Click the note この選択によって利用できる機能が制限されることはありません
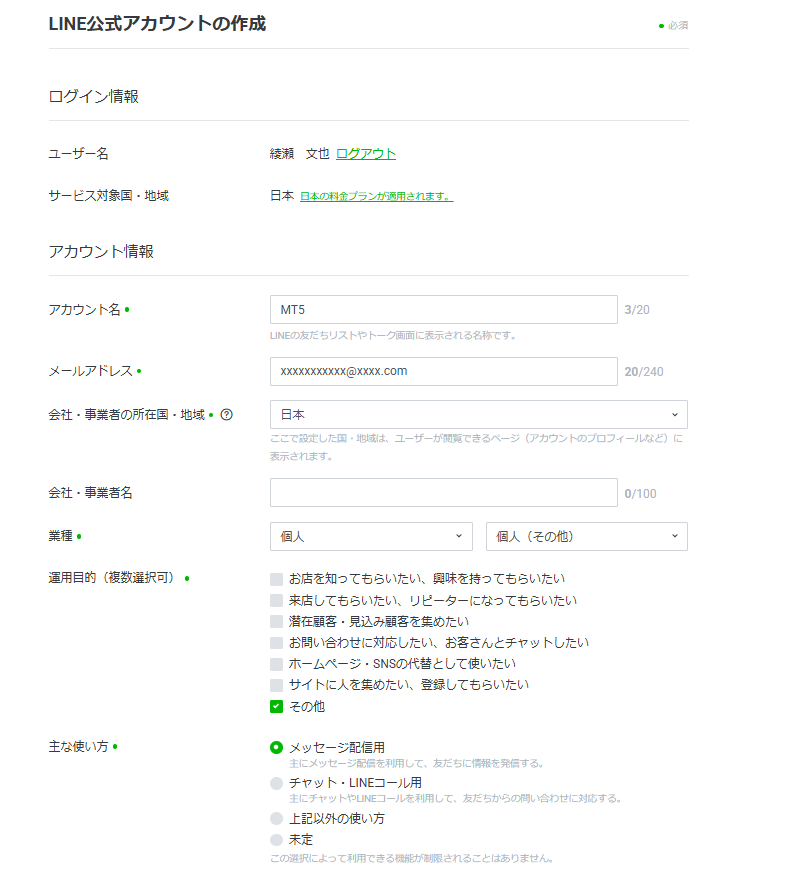Screen dimensions: 800x891 click(x=412, y=858)
